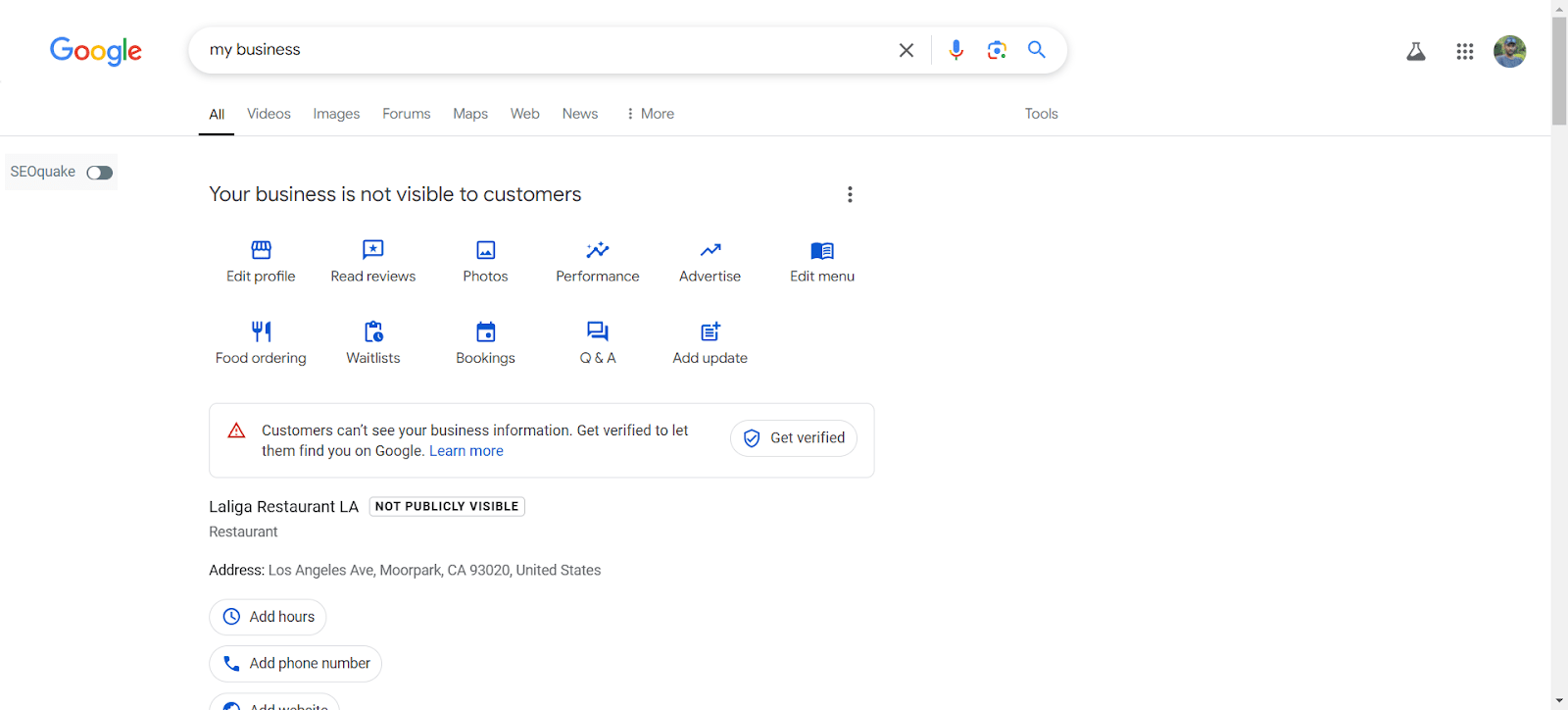Open Search by image camera icon
This screenshot has height=710, width=1568.
[997, 50]
